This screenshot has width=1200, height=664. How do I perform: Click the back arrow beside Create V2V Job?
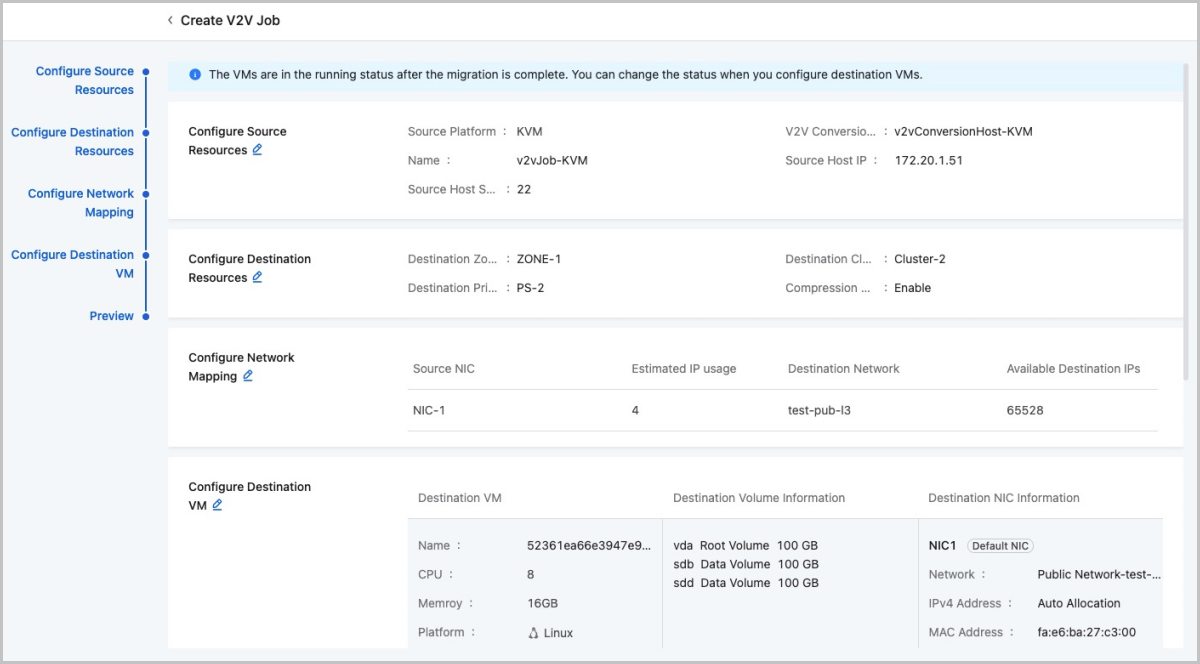point(170,20)
